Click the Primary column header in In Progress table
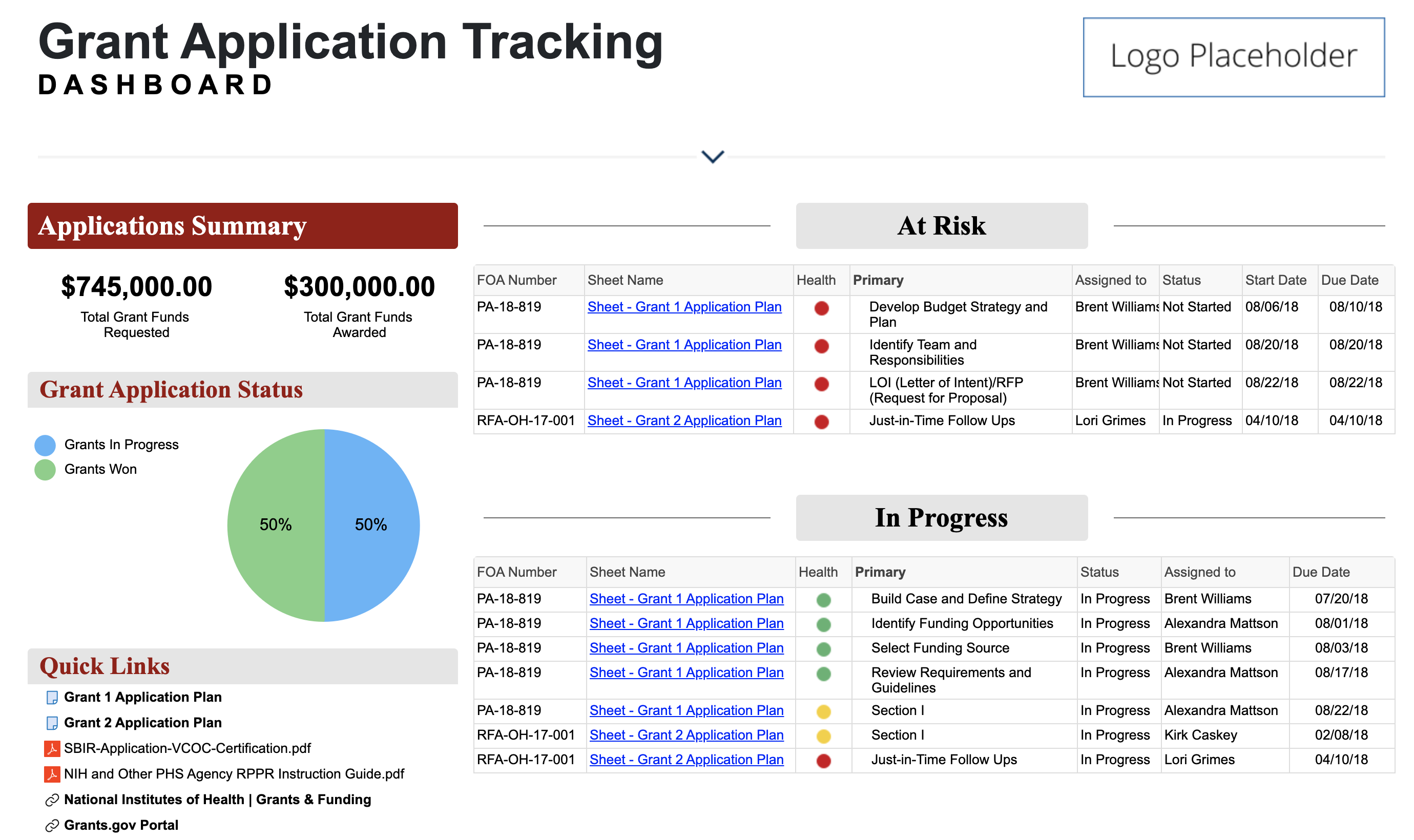The height and width of the screenshot is (840, 1414). pos(880,572)
